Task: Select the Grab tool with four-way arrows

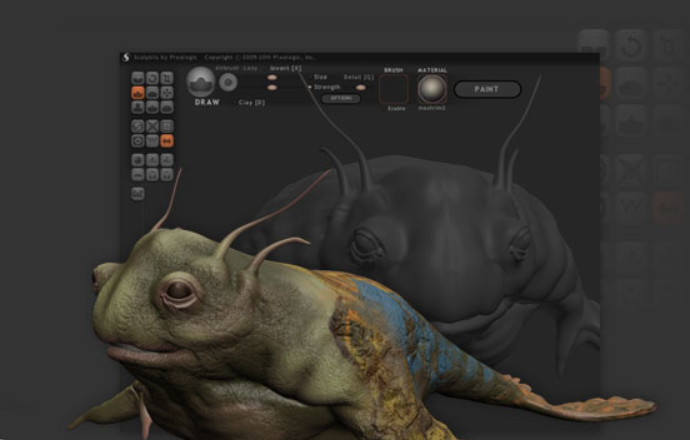Action: (x=167, y=92)
